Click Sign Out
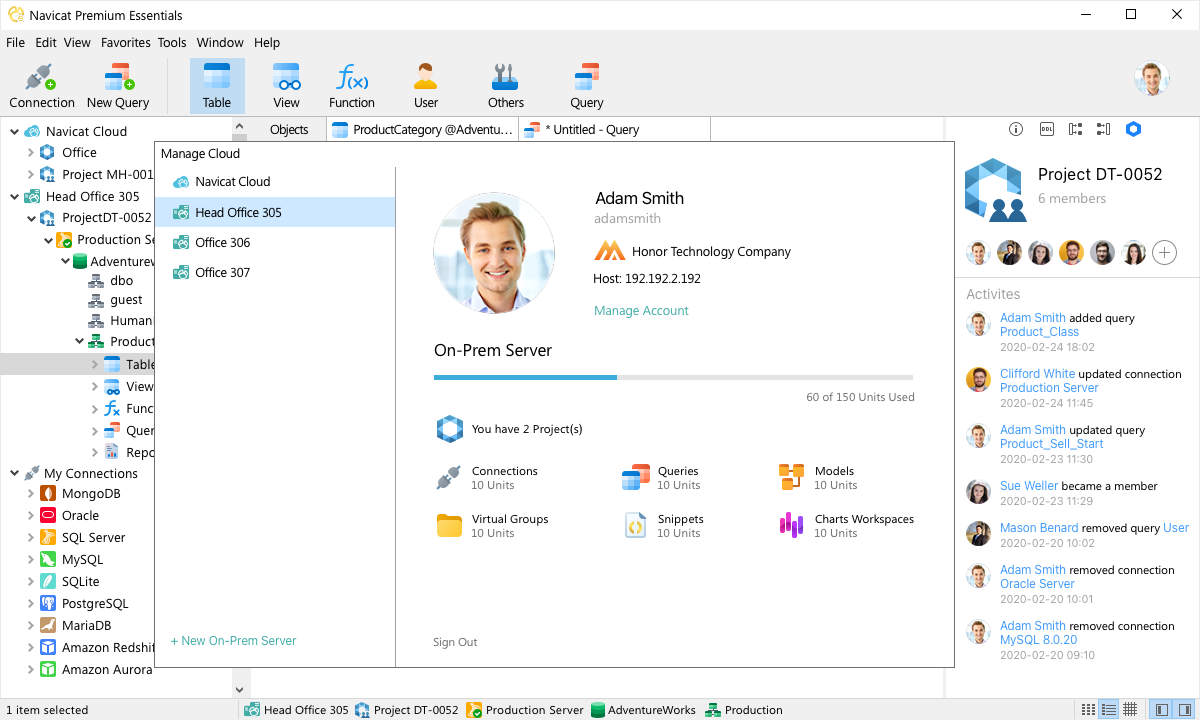Image resolution: width=1200 pixels, height=720 pixels. (455, 642)
